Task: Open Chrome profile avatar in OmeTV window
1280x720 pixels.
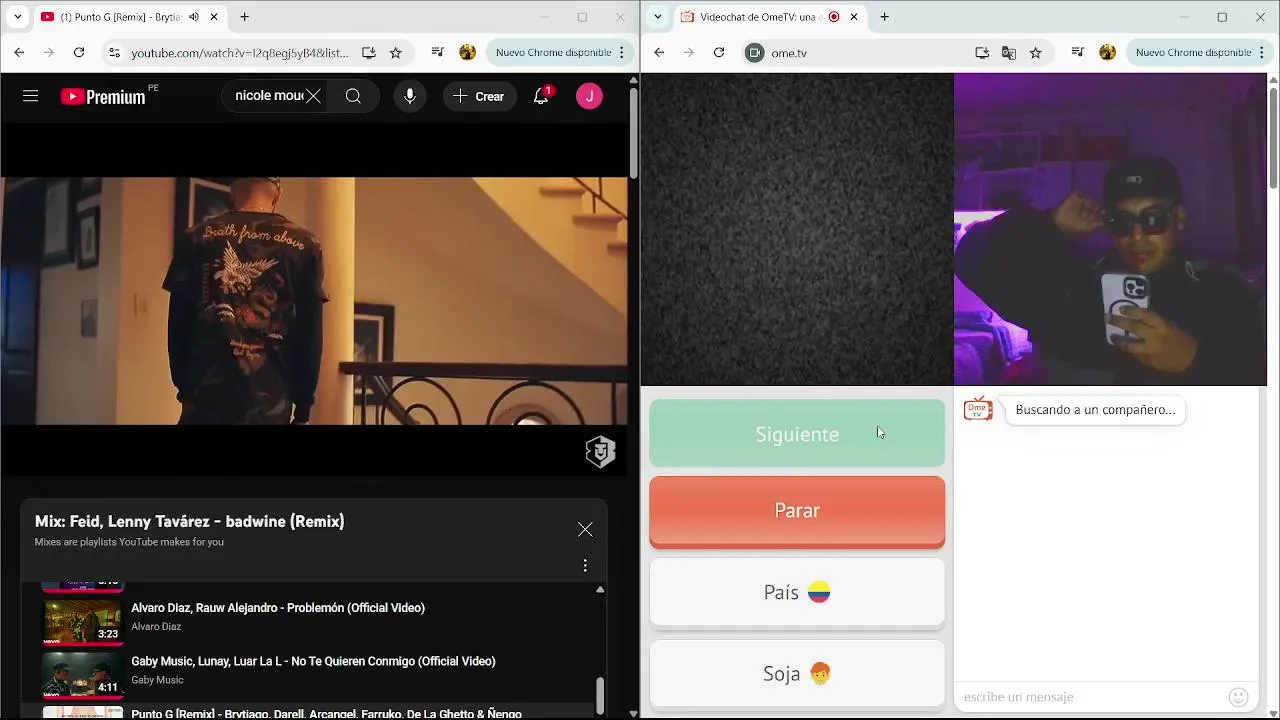Action: (1107, 53)
